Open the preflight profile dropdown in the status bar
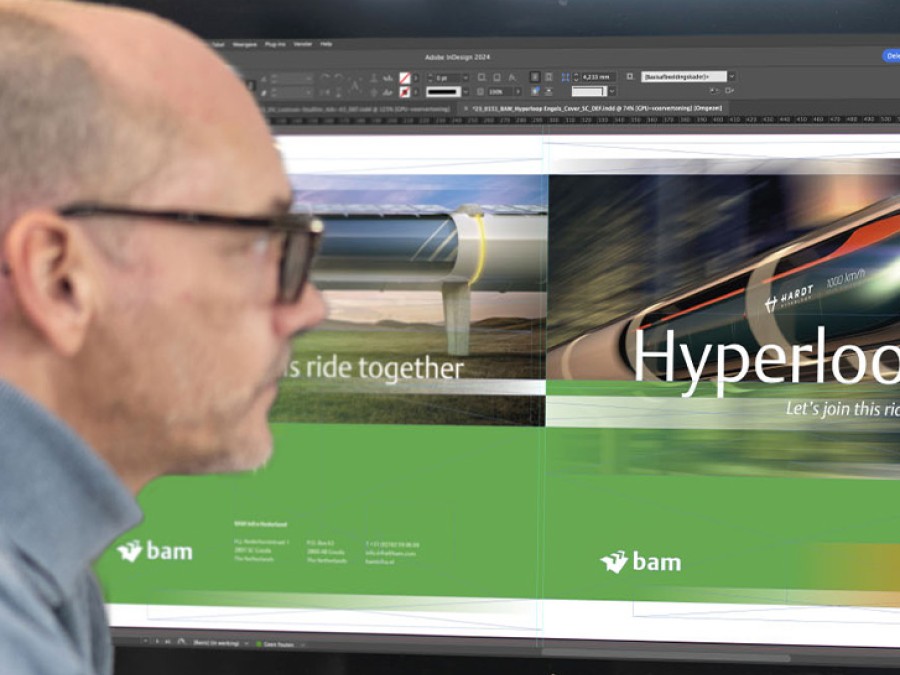This screenshot has height=675, width=900. point(247,643)
